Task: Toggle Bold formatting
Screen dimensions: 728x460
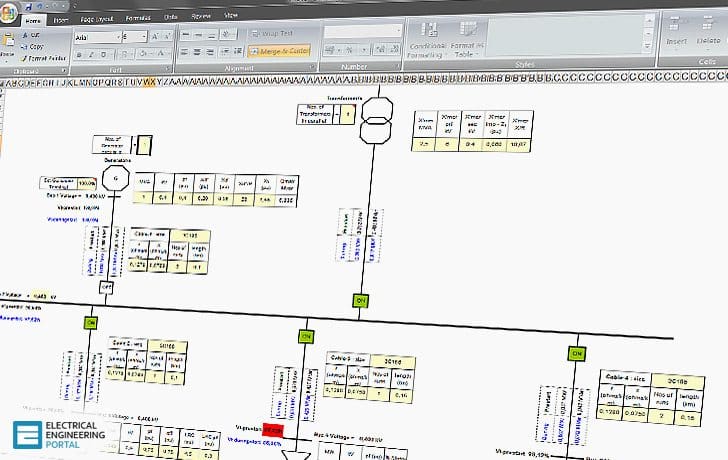Action: [79, 55]
